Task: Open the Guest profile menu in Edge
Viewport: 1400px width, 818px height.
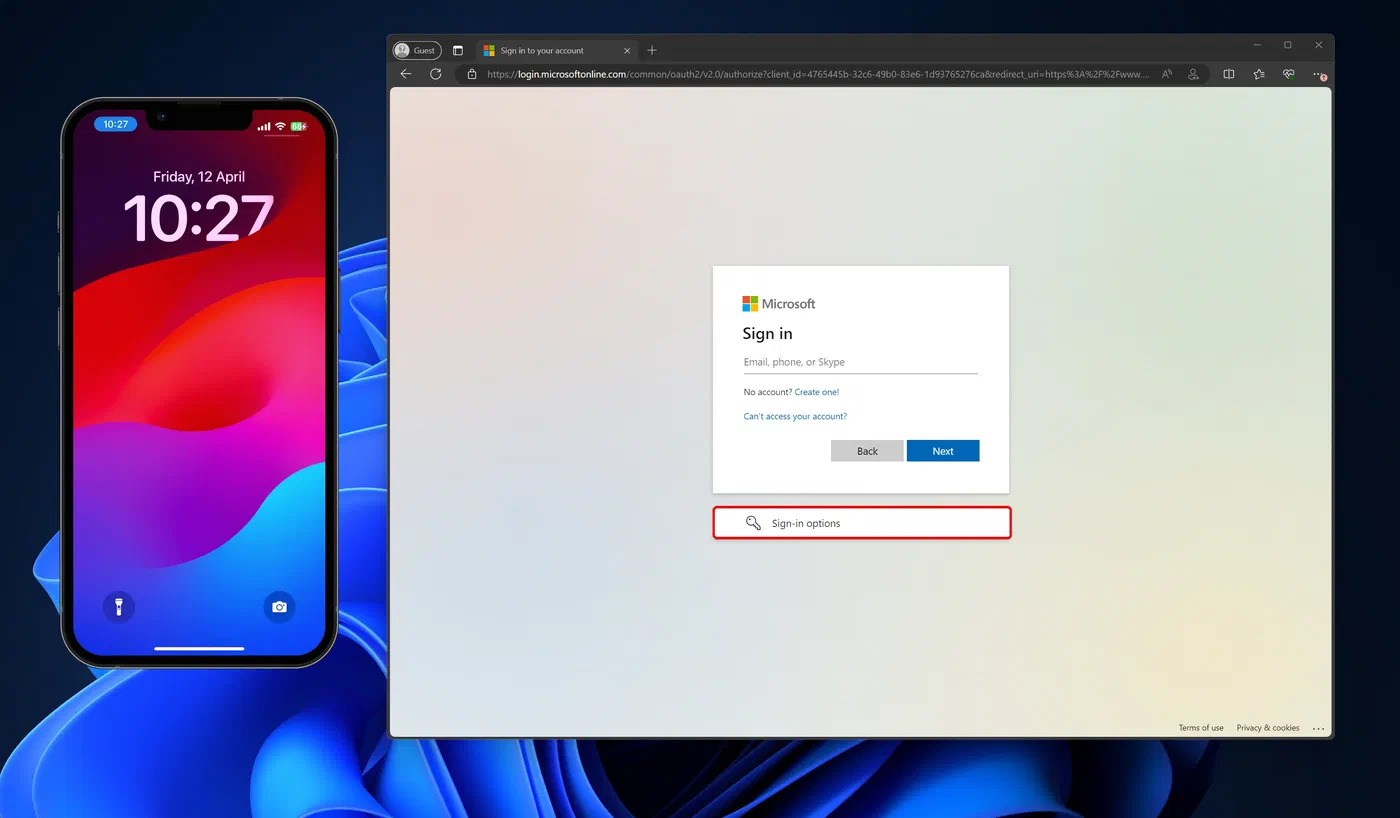Action: coord(417,50)
